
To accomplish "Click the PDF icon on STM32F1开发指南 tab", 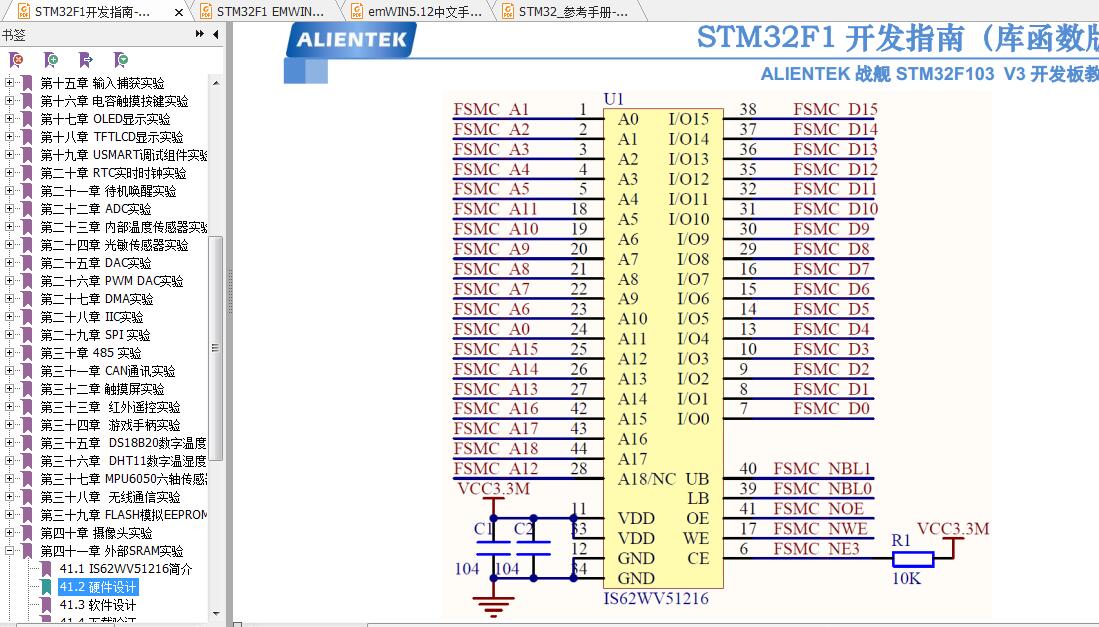I will [24, 11].
